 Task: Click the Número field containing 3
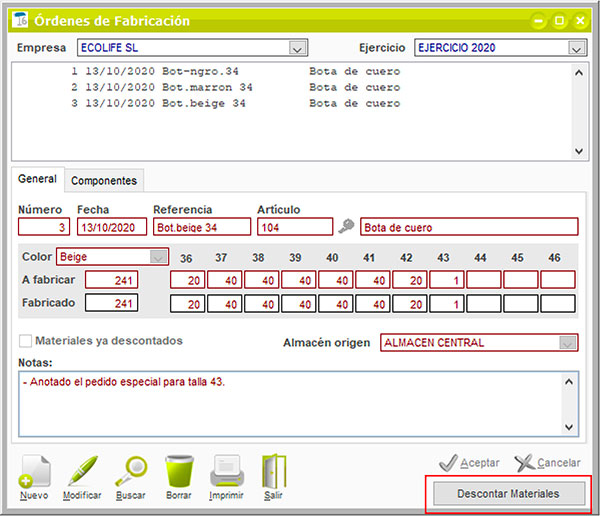[x=44, y=227]
